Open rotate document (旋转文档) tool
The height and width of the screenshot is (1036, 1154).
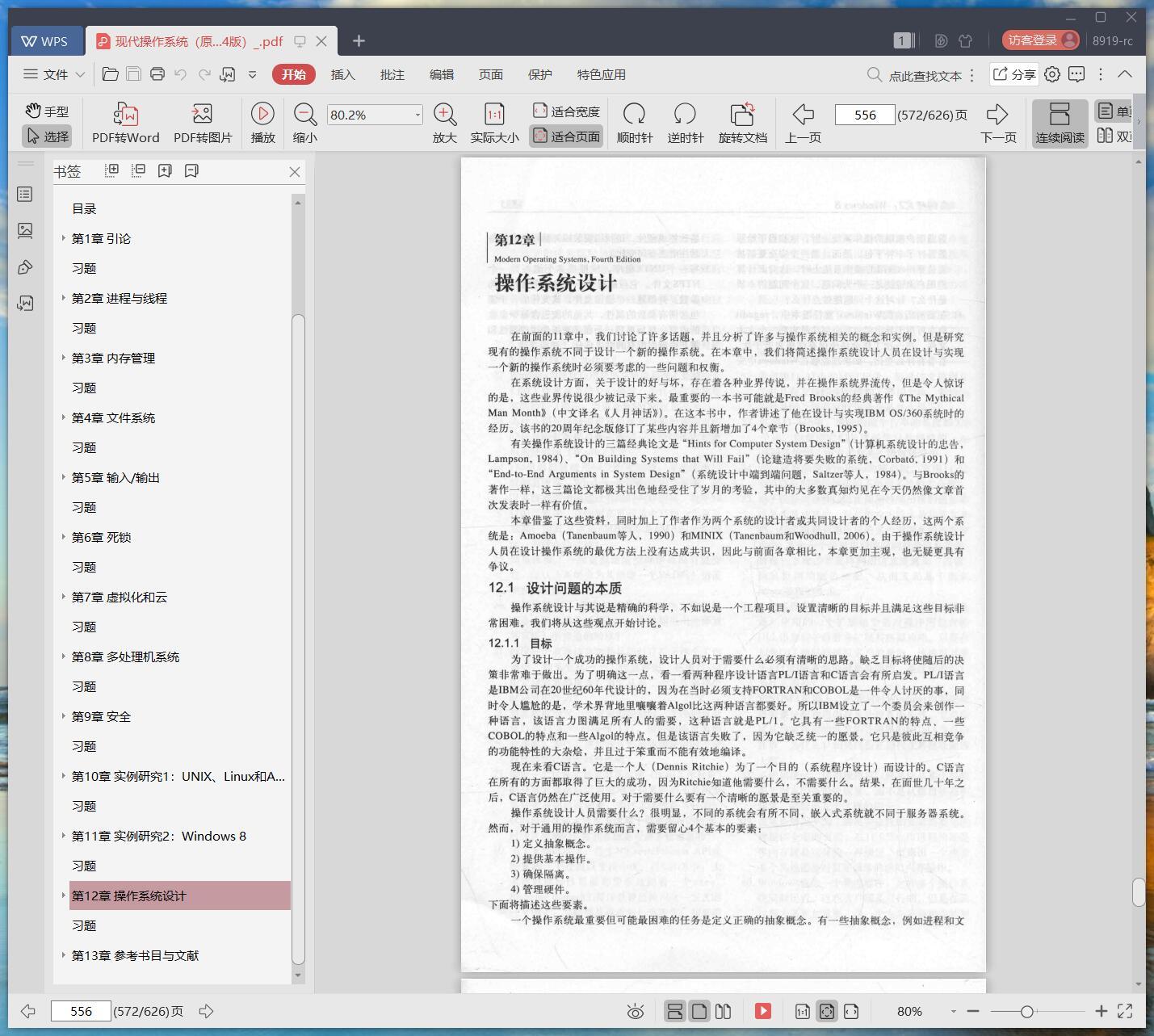742,124
